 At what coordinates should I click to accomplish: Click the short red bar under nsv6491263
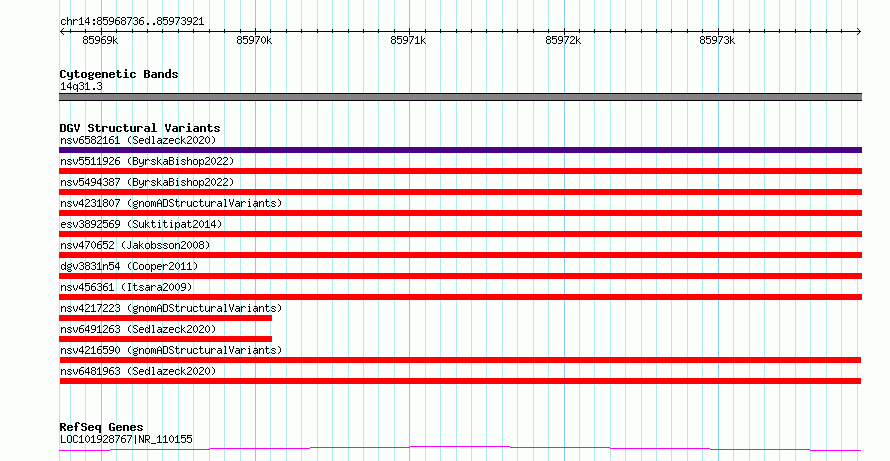click(165, 339)
